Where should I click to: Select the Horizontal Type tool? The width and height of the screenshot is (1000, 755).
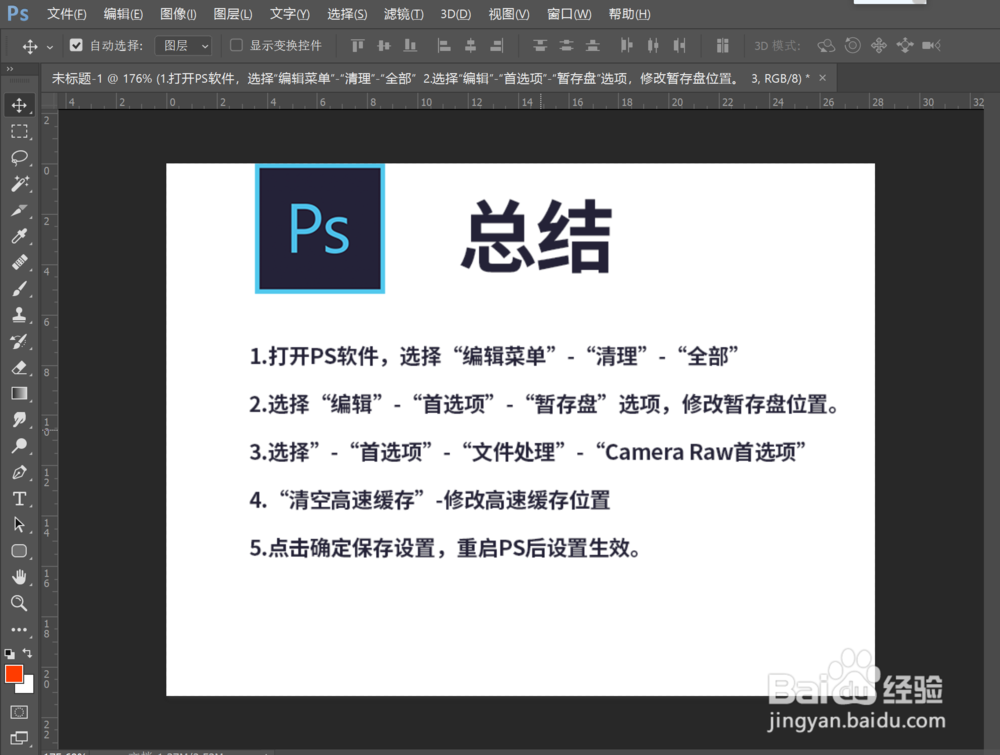(x=21, y=498)
